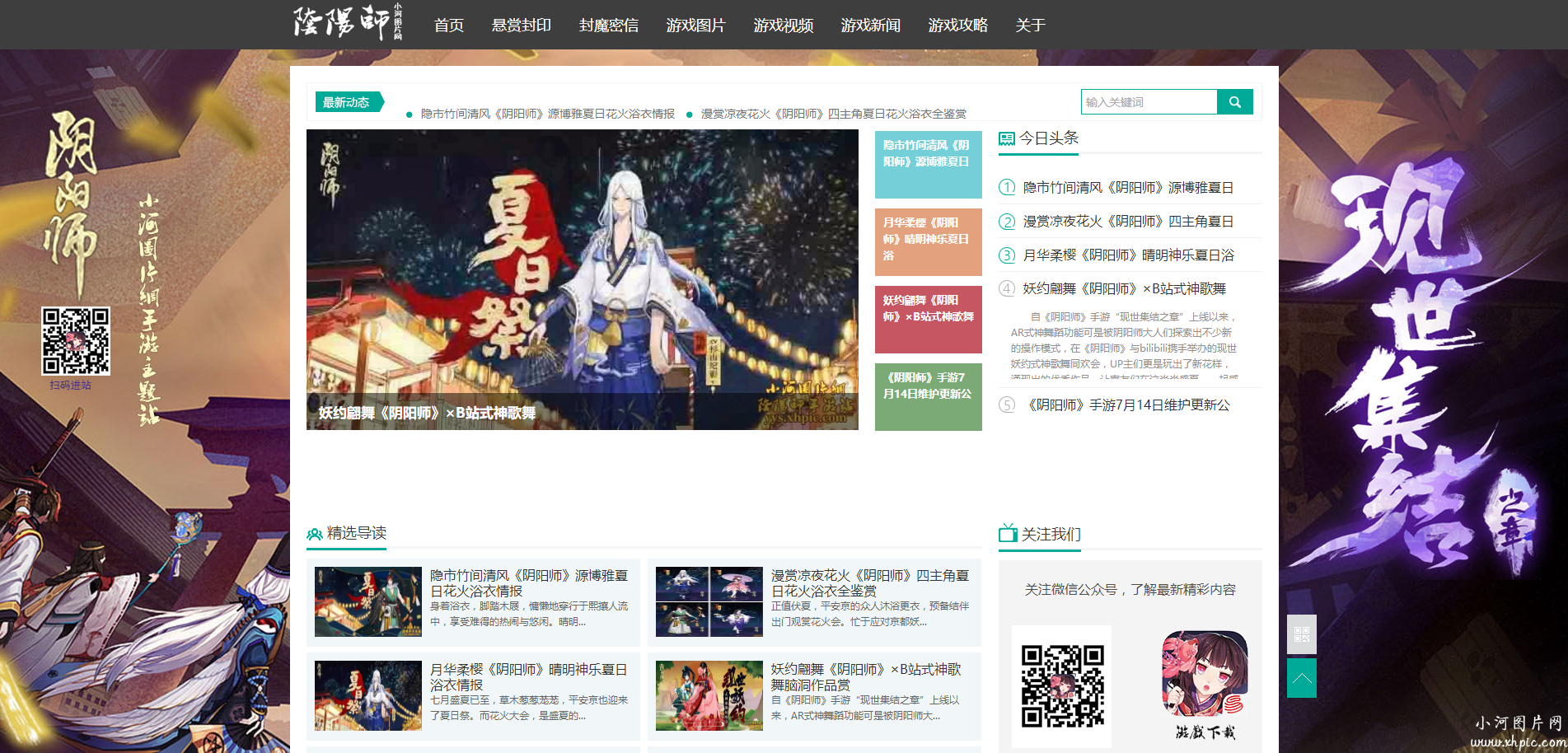The width and height of the screenshot is (1568, 753).
Task: Click excerpt text 身着浴衣，脚踏木屐
Action: coord(529,614)
